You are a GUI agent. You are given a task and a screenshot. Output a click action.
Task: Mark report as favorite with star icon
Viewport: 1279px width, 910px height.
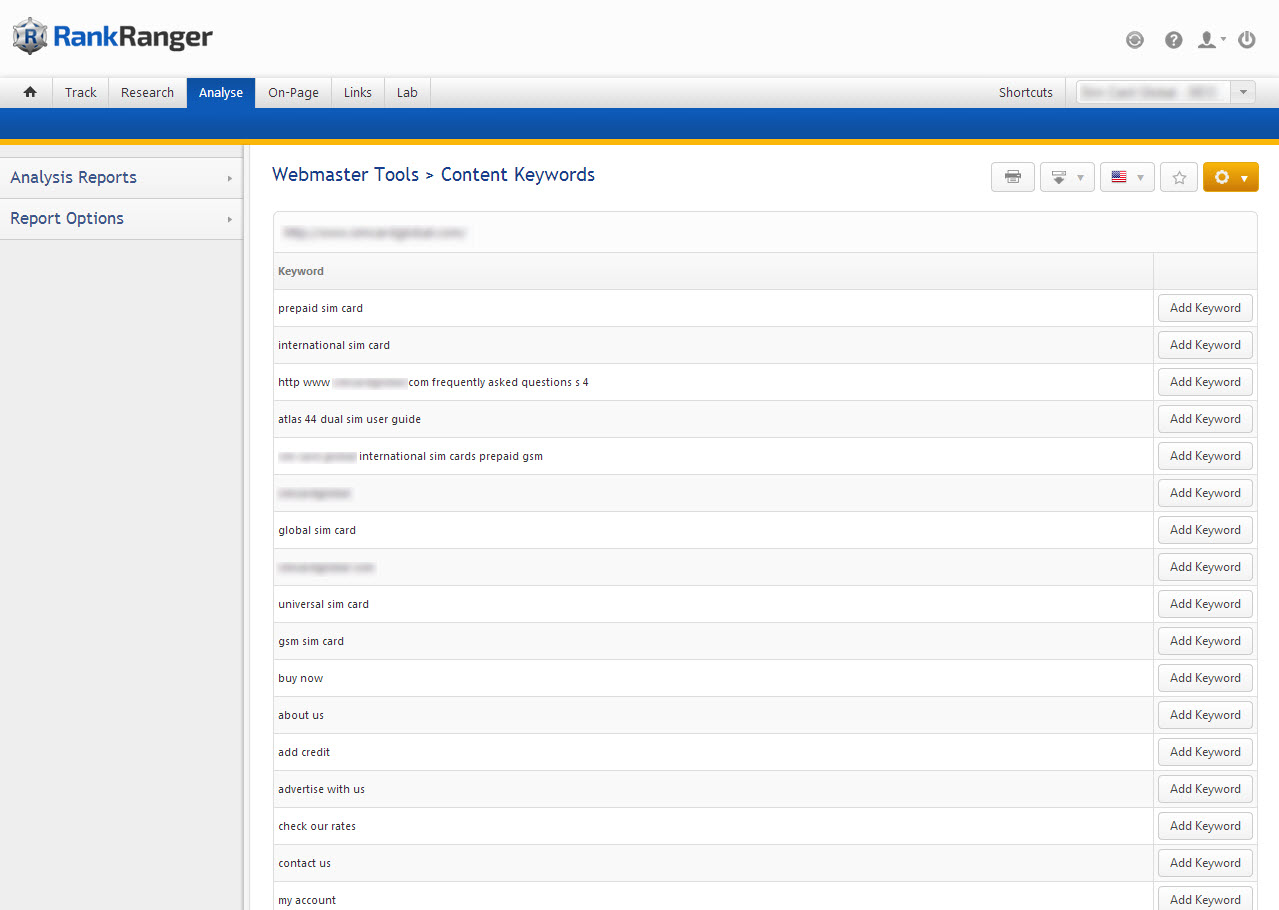1179,177
